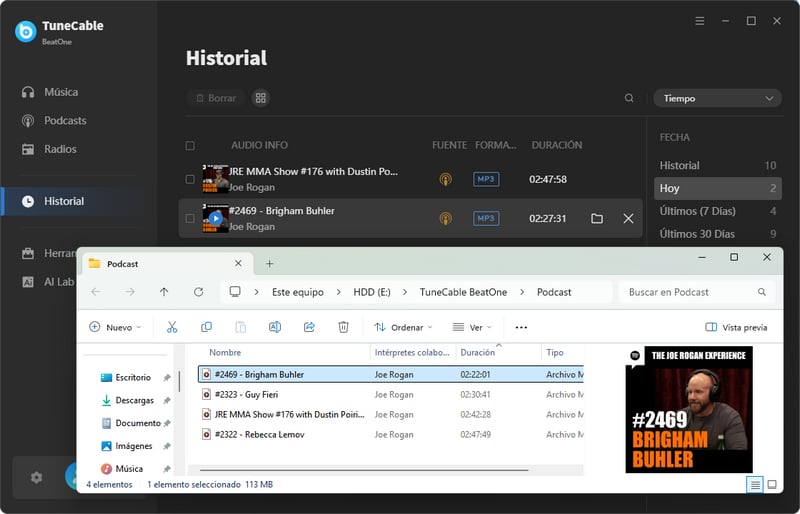
Task: Open the Radios section in TuneCable
Action: tap(49, 149)
